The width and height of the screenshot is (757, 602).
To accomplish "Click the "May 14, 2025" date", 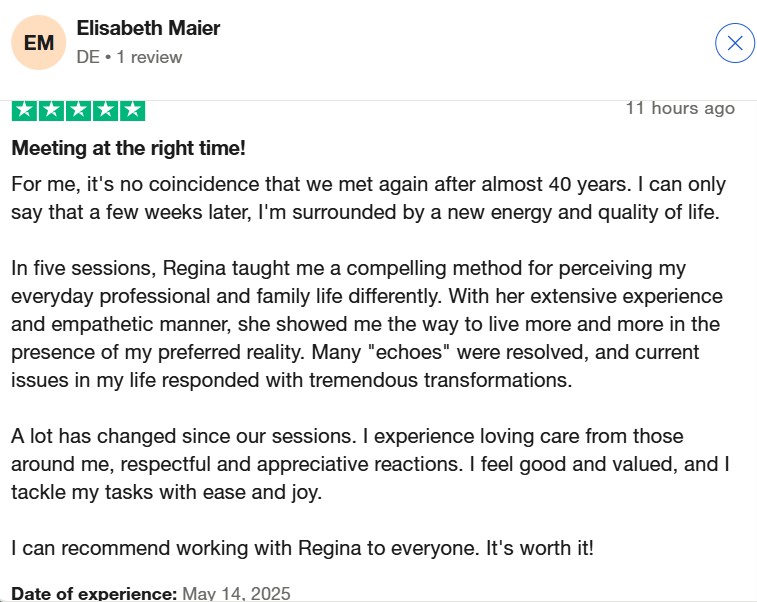I will (237, 593).
